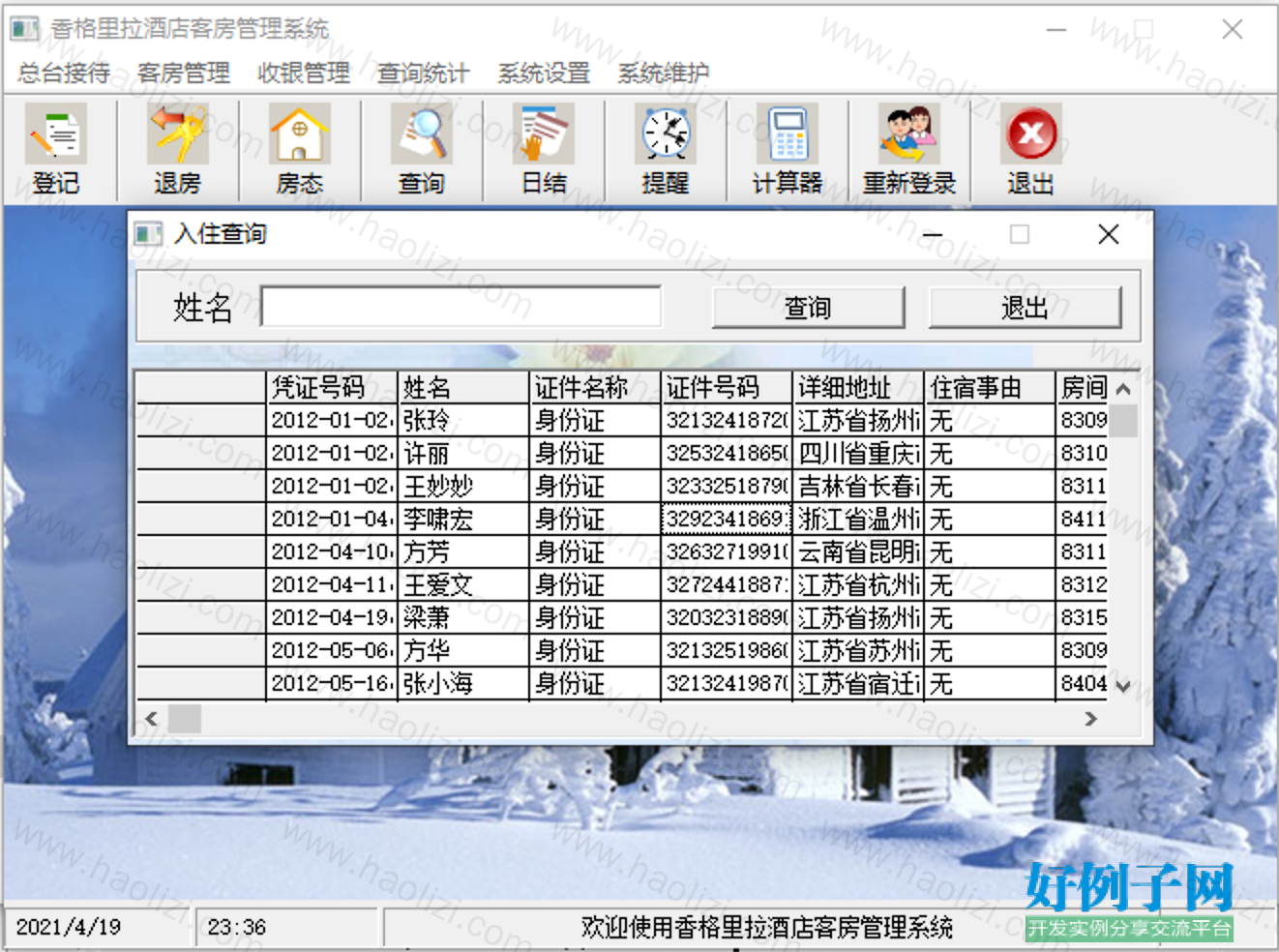Select guest name 张玲 cell
The width and height of the screenshot is (1279, 952).
pos(463,421)
